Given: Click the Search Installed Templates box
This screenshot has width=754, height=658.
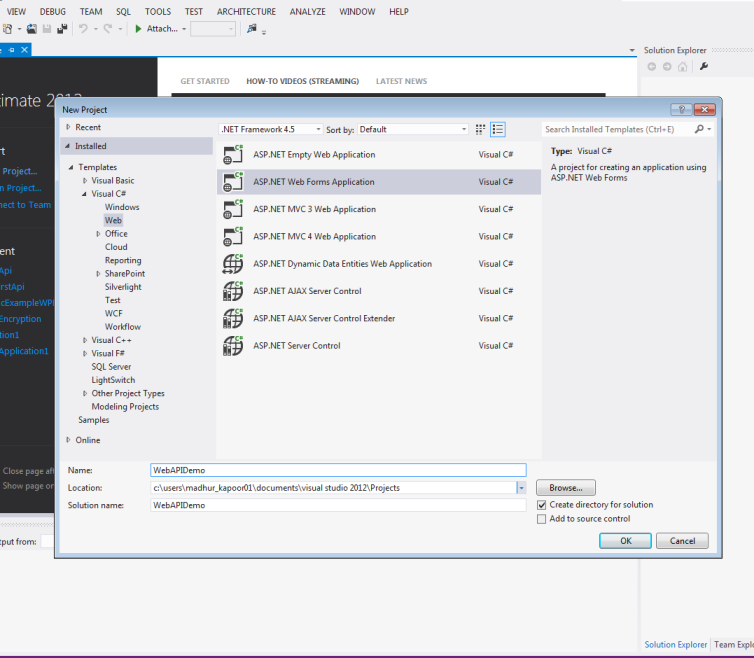Looking at the screenshot, I should point(618,129).
